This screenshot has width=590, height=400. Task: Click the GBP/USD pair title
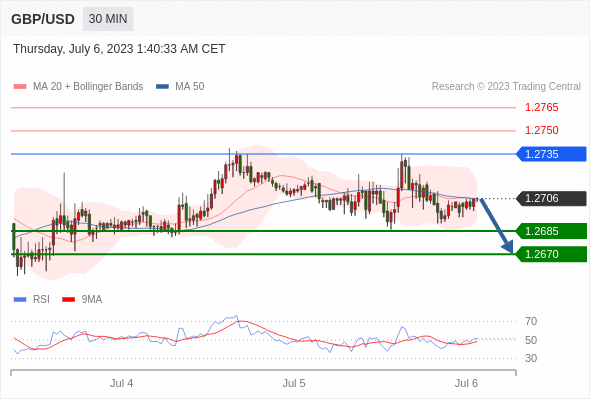click(x=43, y=19)
